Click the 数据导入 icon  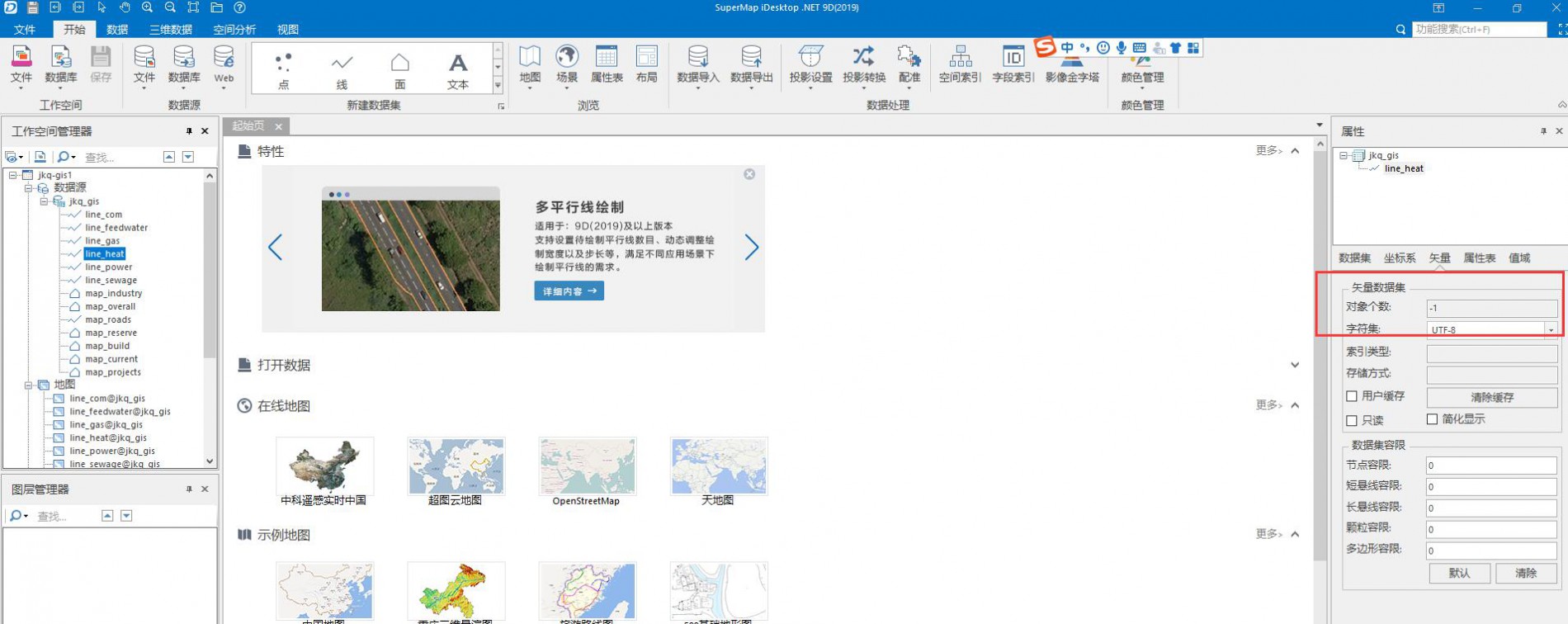698,64
